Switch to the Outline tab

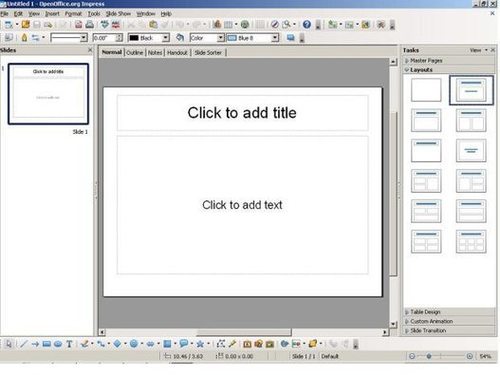pos(135,52)
